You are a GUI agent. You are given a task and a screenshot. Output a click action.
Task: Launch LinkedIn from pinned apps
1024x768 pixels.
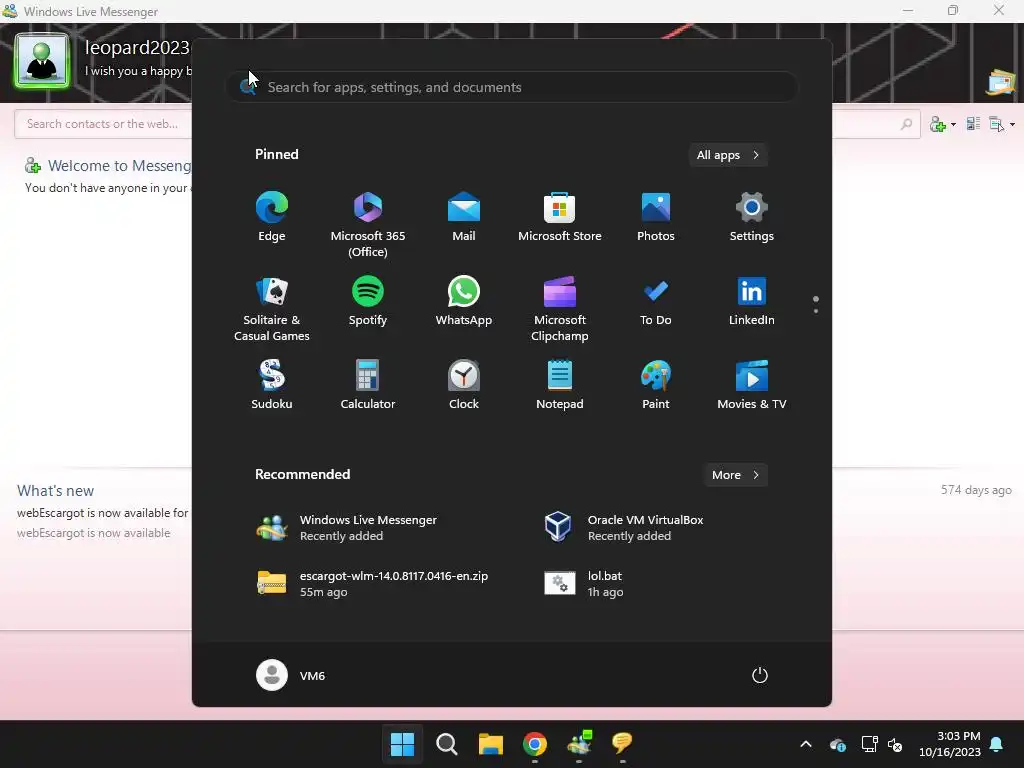[752, 301]
